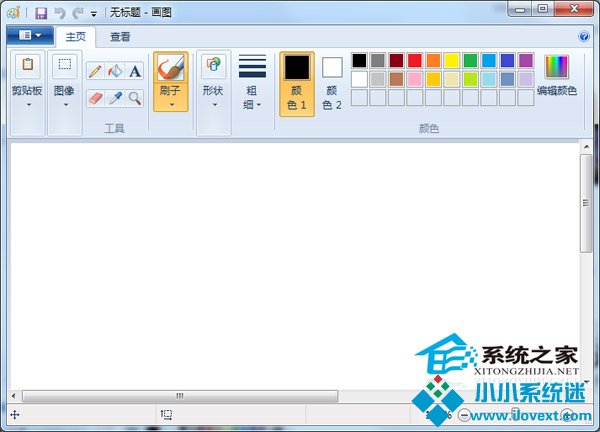
Task: Click the vertical scrollbar thumb
Action: [586, 203]
